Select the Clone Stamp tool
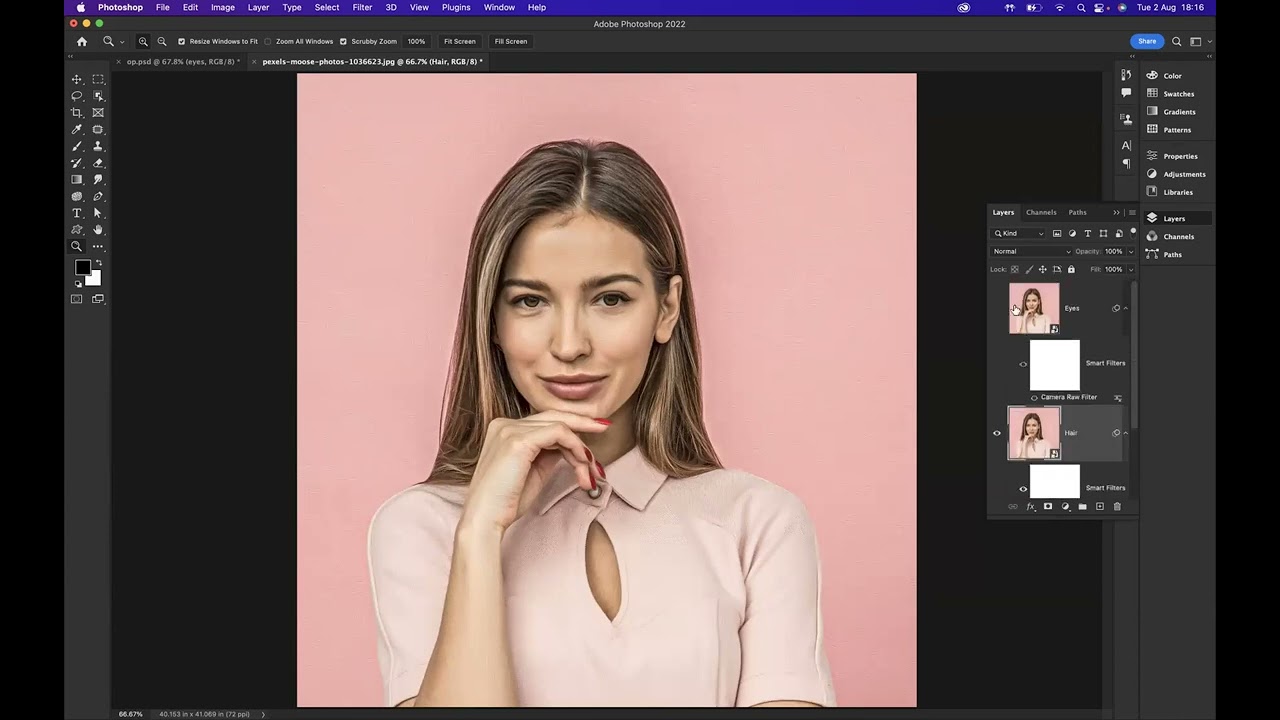Screen dimensions: 1280x720 [98, 146]
